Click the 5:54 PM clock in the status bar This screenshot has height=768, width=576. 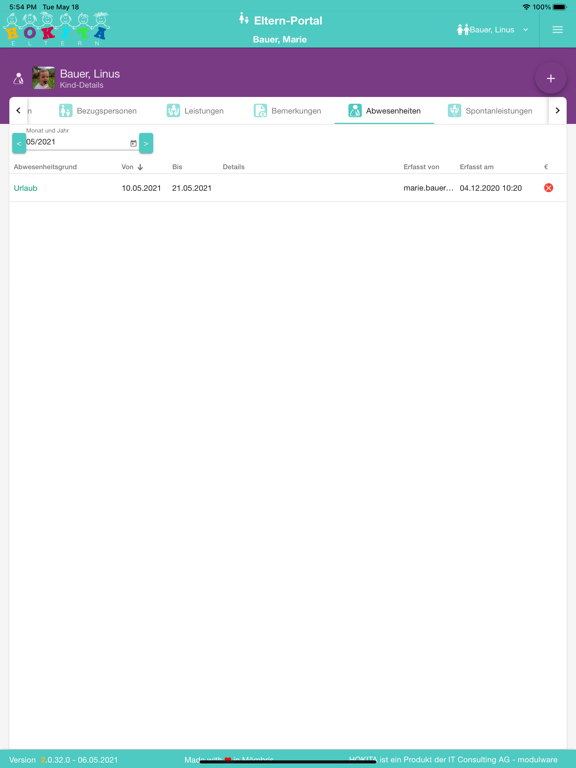click(23, 7)
